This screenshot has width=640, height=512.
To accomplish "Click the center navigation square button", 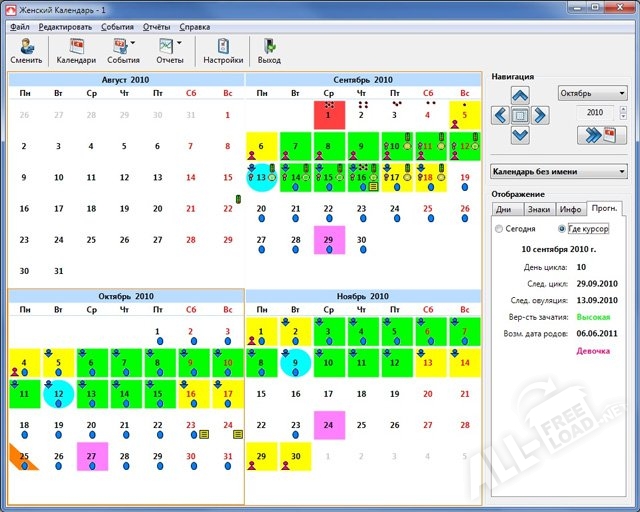I will point(520,115).
